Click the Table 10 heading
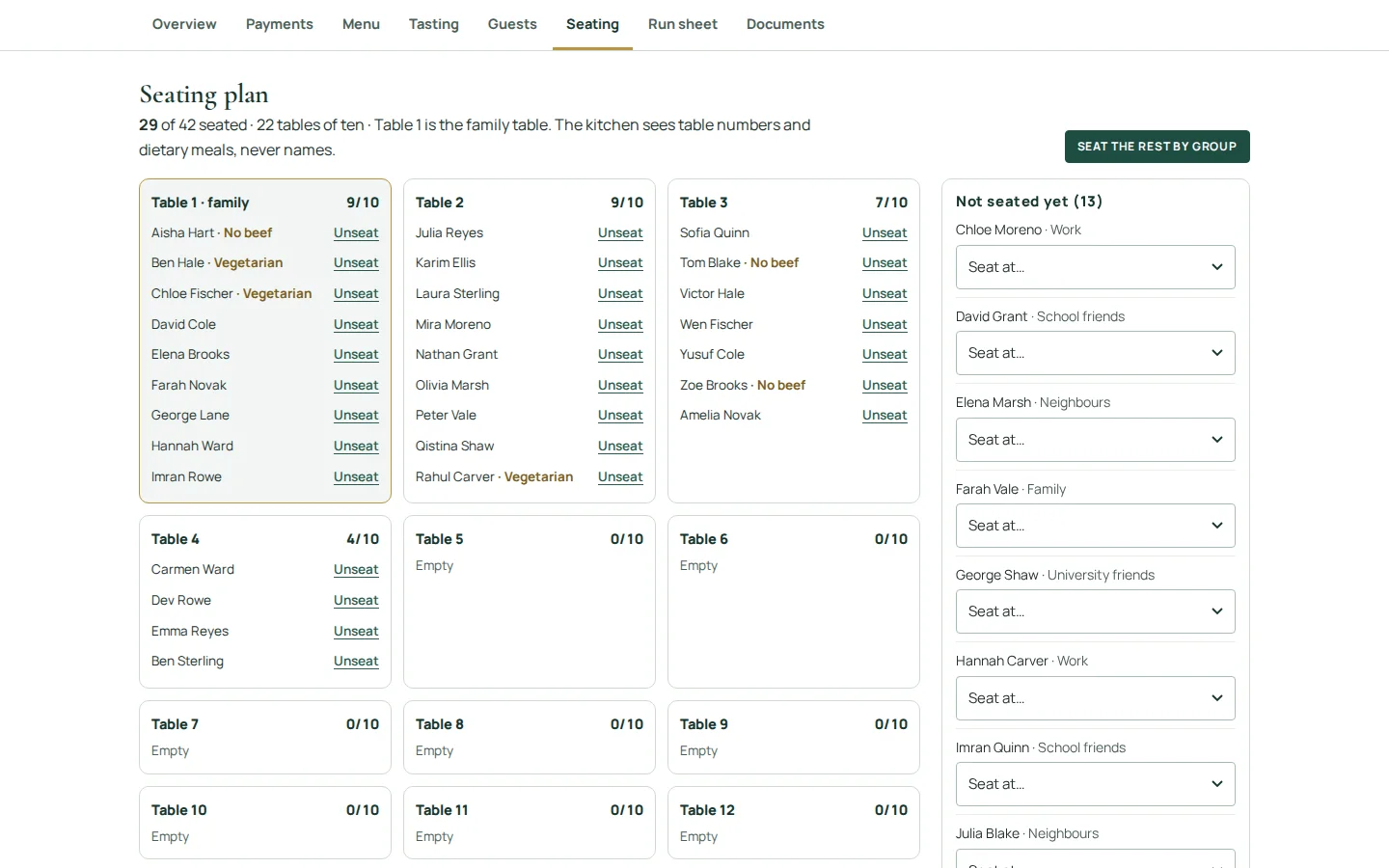Image resolution: width=1389 pixels, height=868 pixels. tap(179, 810)
